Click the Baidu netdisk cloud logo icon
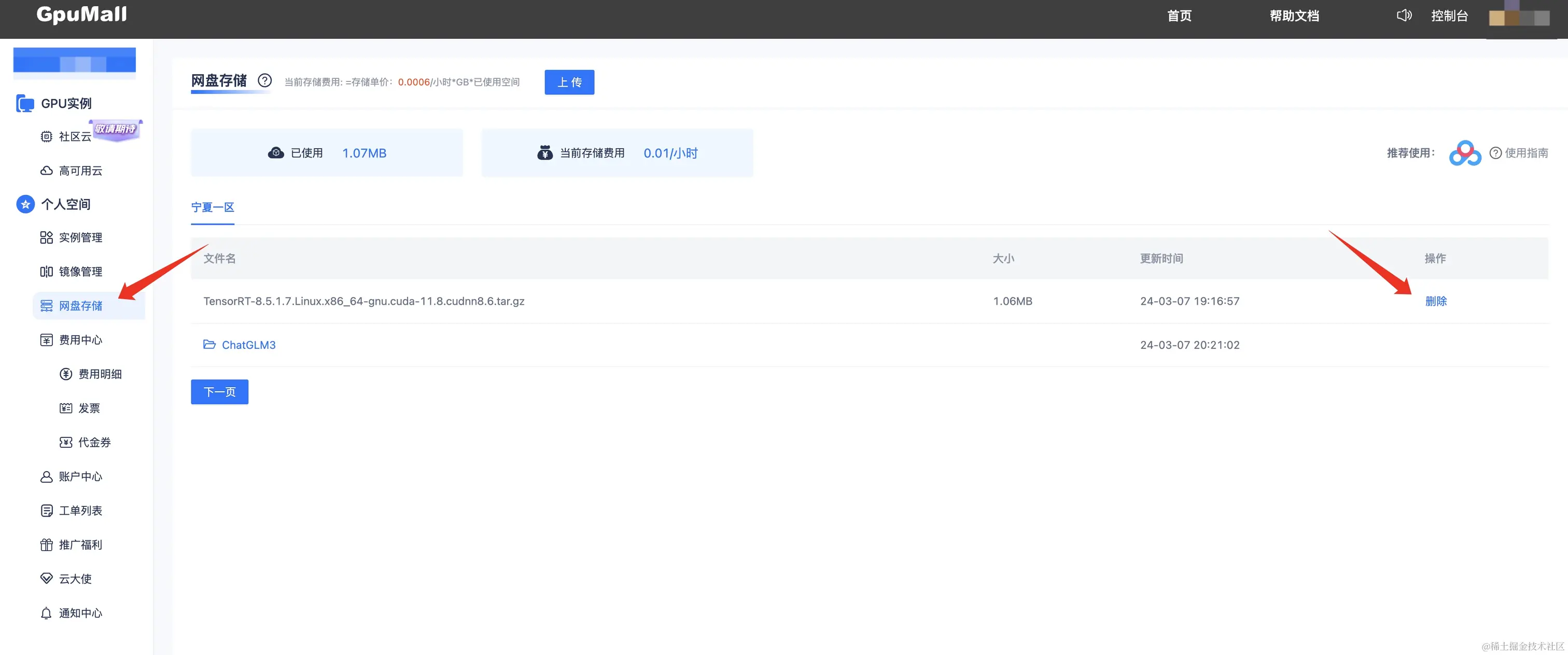This screenshot has width=1568, height=655. [1464, 153]
